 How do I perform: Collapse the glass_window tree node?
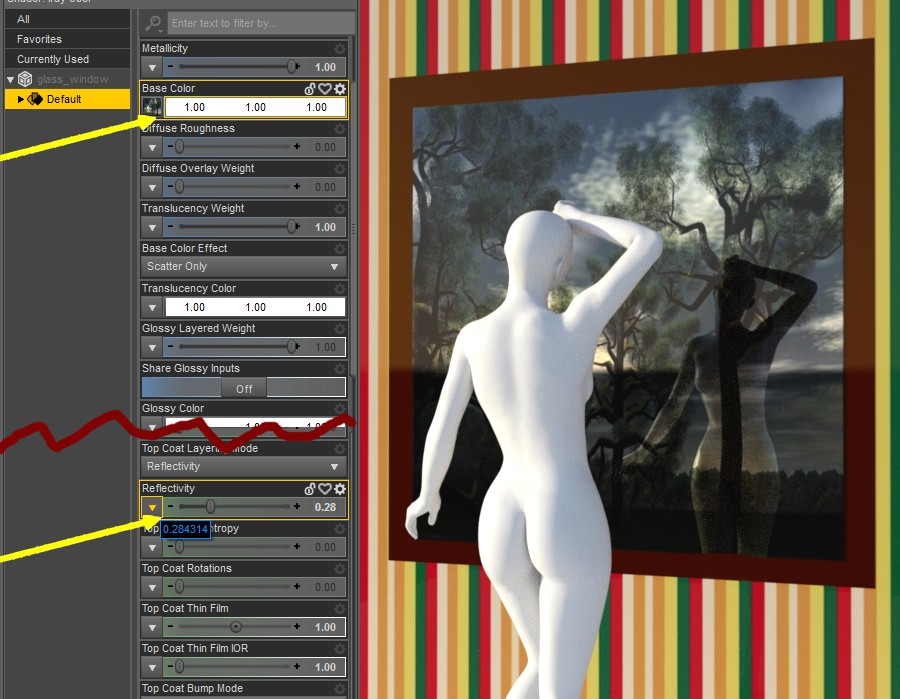[x=10, y=79]
